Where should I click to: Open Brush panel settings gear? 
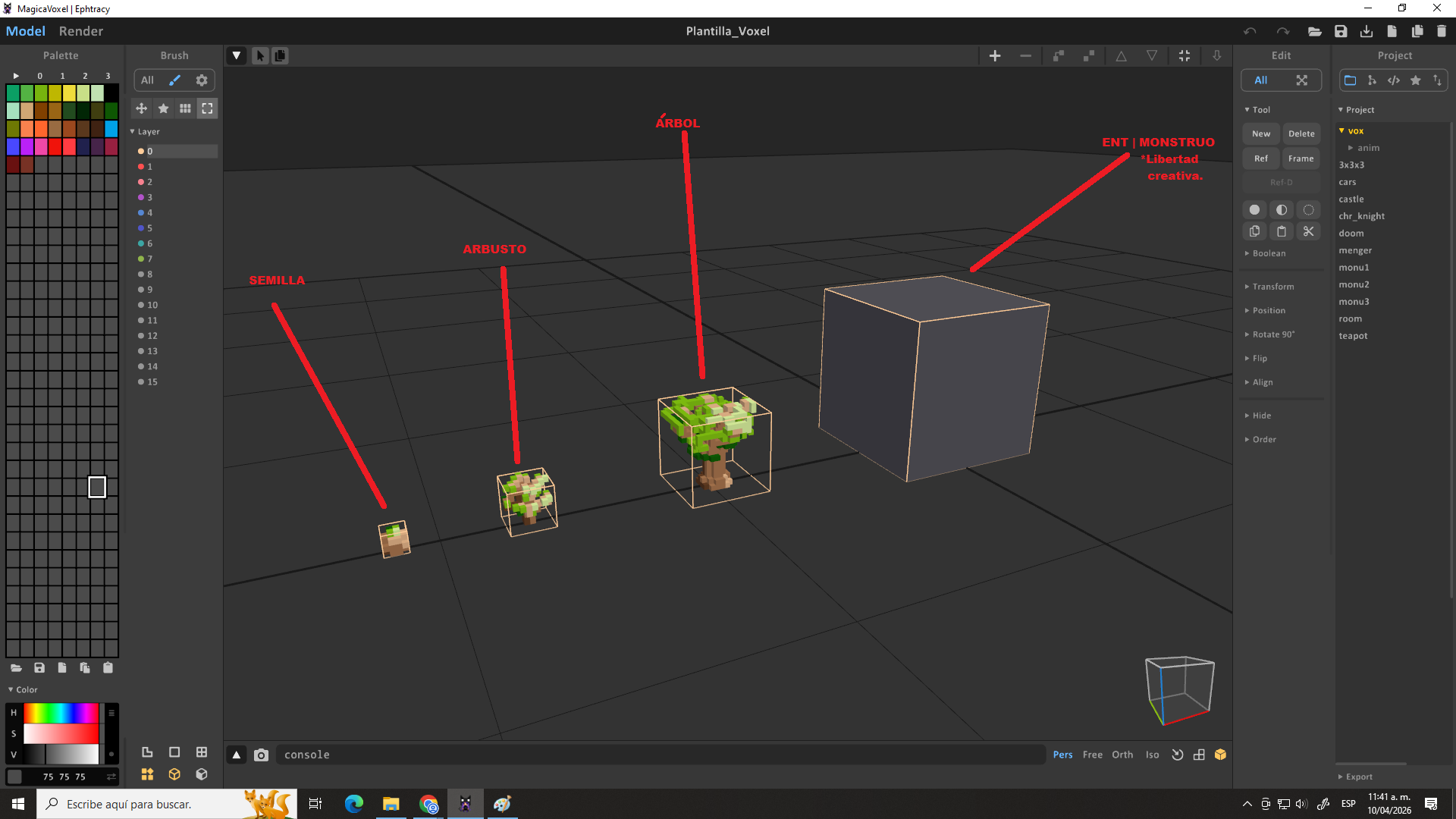point(202,80)
